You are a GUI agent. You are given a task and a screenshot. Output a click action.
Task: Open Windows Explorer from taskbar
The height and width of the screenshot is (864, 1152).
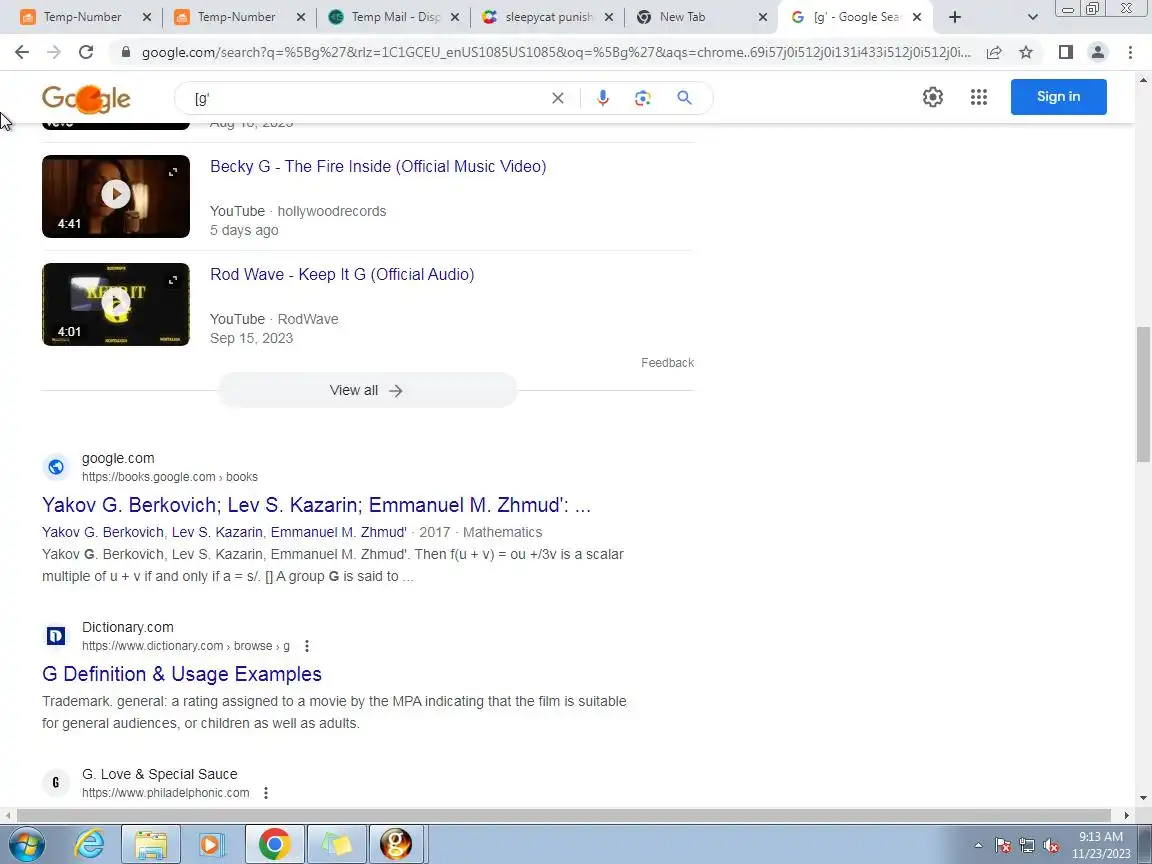151,844
